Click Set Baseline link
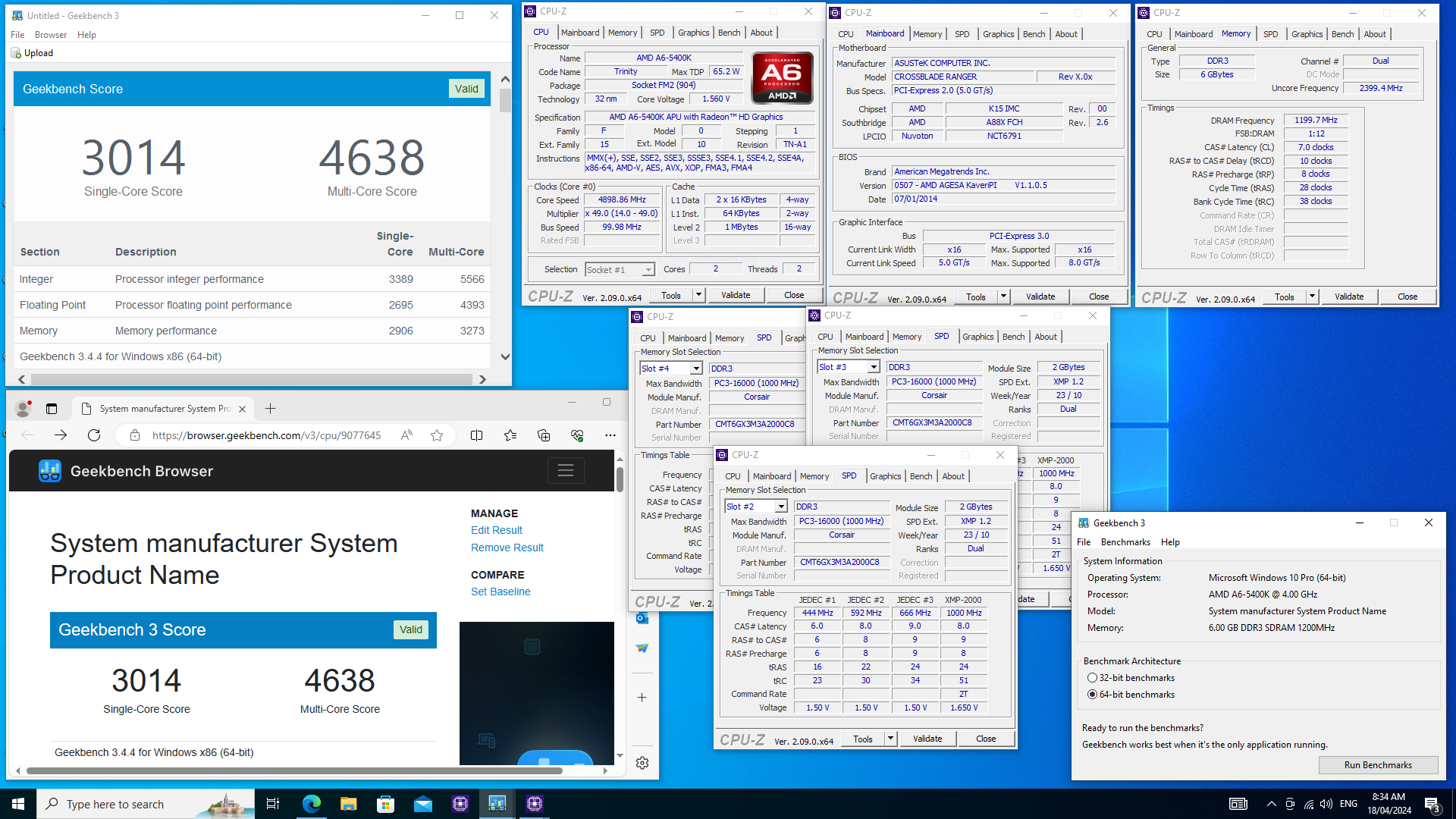Viewport: 1456px width, 819px height. pos(500,591)
